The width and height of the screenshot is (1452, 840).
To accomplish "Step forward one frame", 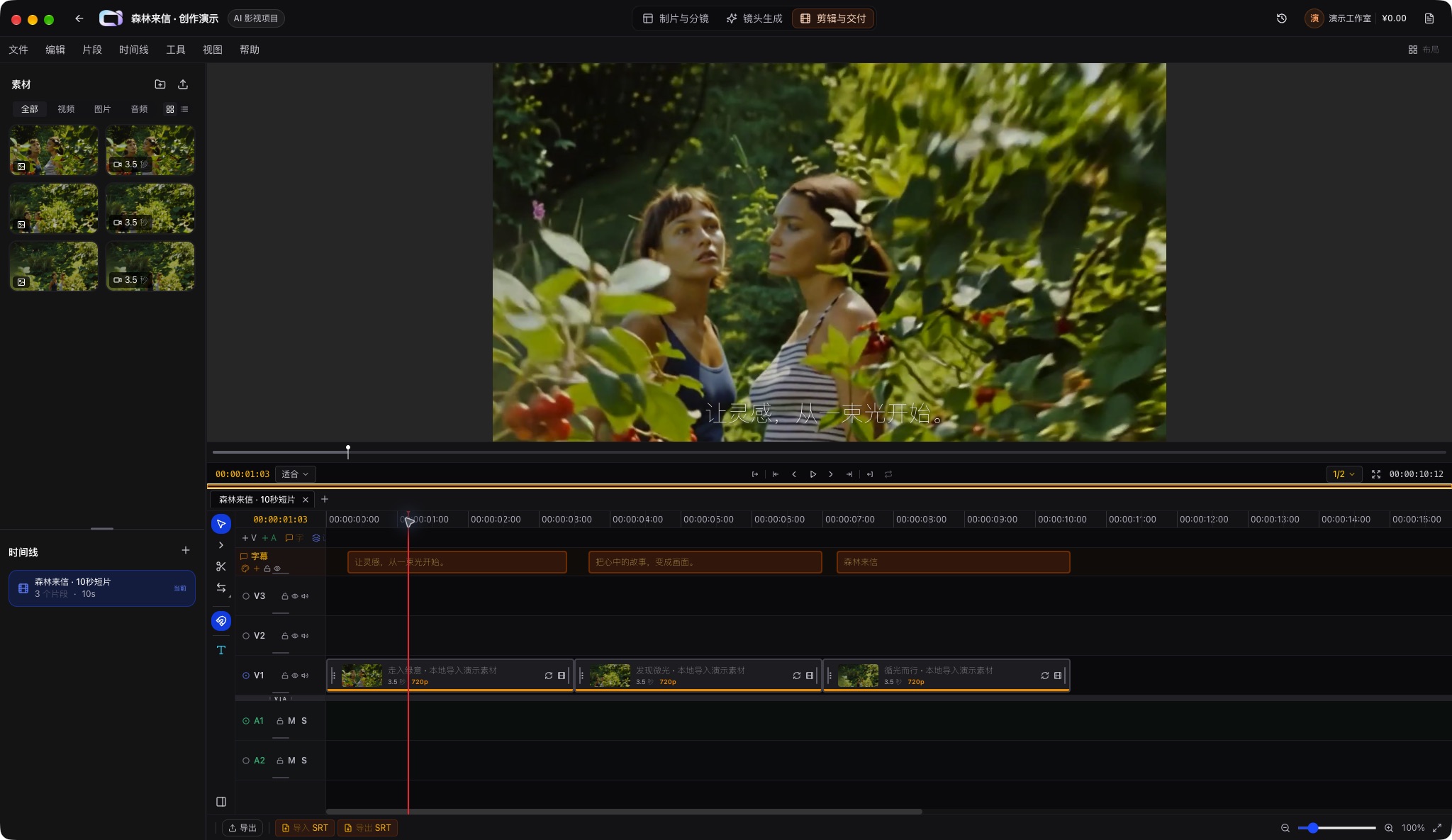I will tap(831, 474).
